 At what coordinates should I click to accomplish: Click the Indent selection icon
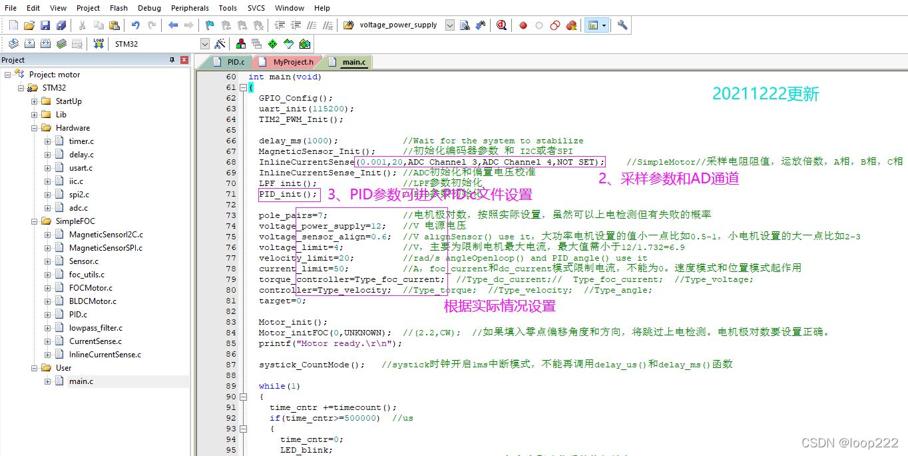tap(280, 25)
